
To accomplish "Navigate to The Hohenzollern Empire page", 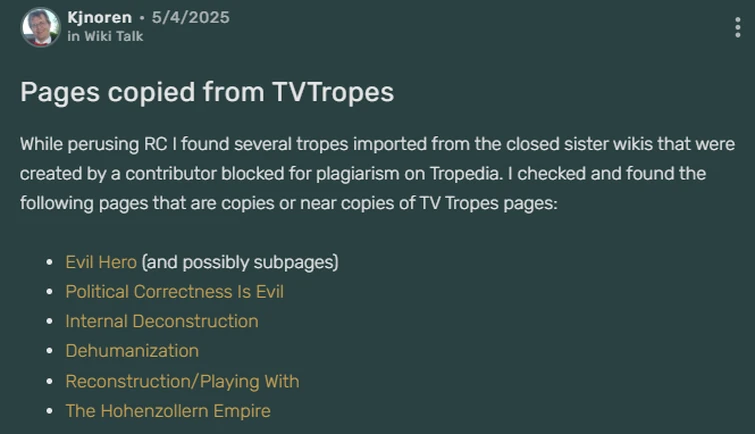I will tap(168, 411).
